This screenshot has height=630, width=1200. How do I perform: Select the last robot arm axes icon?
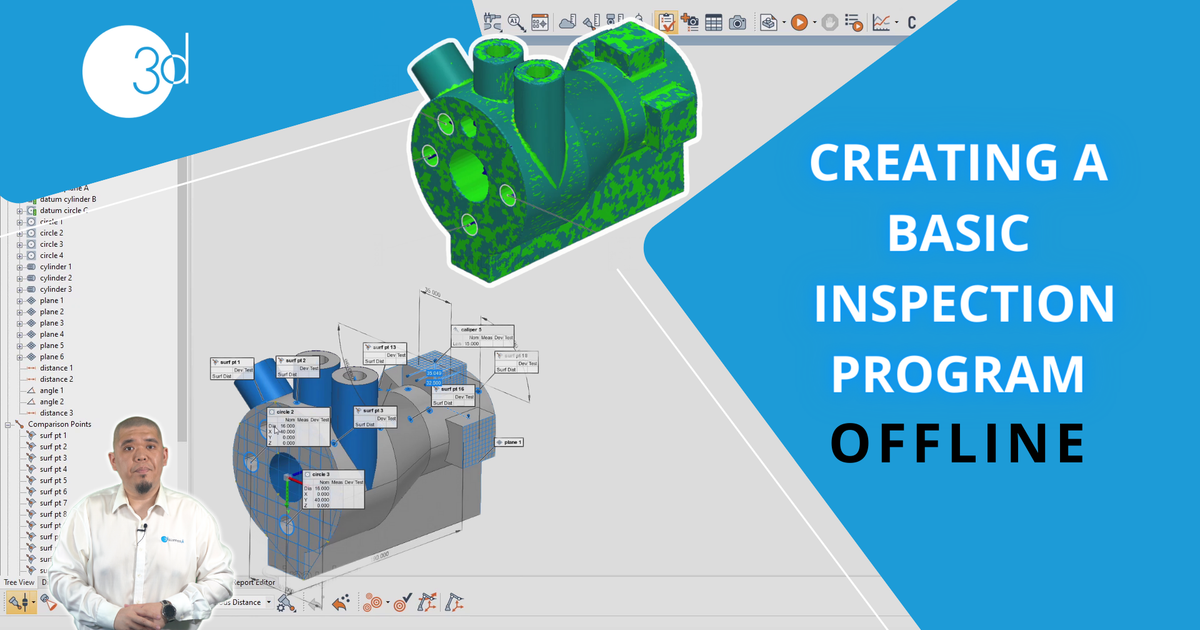455,603
